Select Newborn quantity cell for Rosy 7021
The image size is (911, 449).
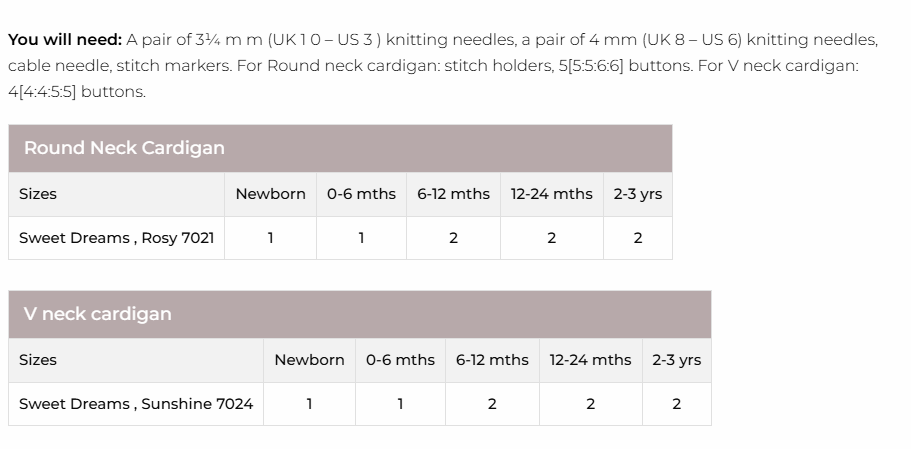pyautogui.click(x=270, y=238)
